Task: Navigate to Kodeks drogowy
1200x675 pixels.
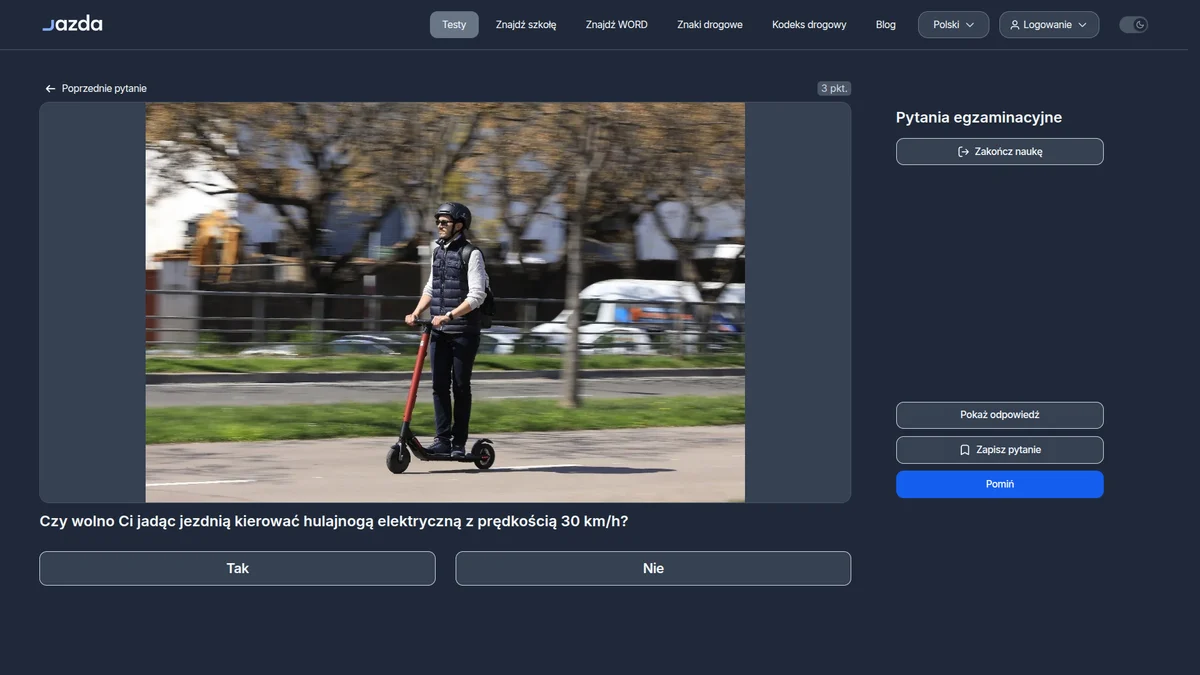Action: [809, 25]
